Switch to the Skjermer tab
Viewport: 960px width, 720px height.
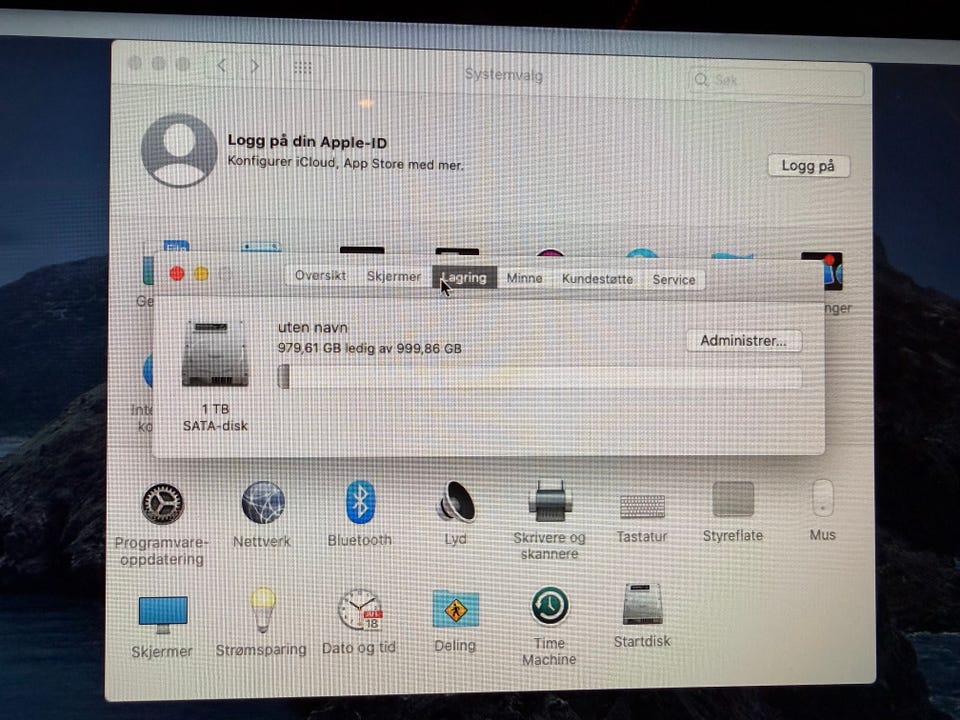(394, 276)
